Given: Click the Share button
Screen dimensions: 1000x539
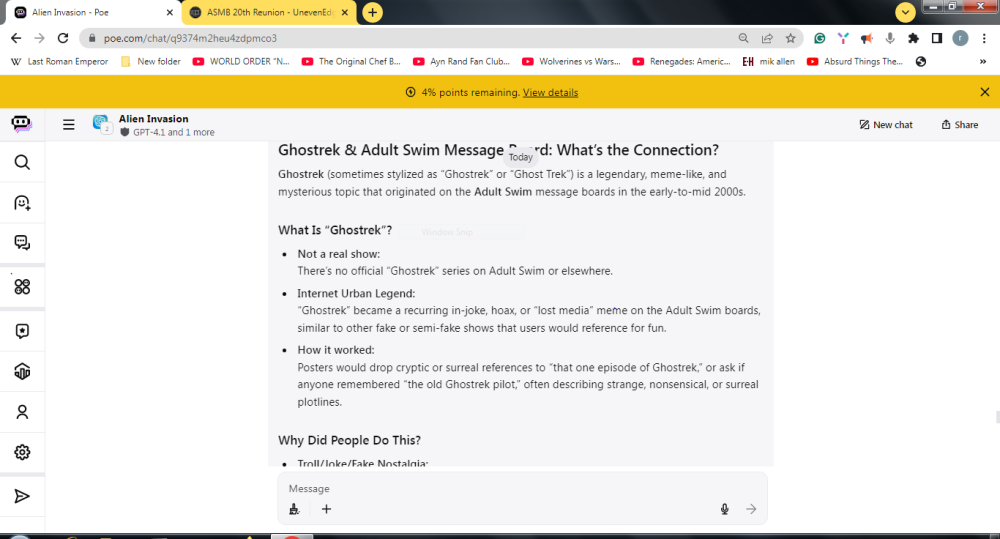Looking at the screenshot, I should (960, 125).
